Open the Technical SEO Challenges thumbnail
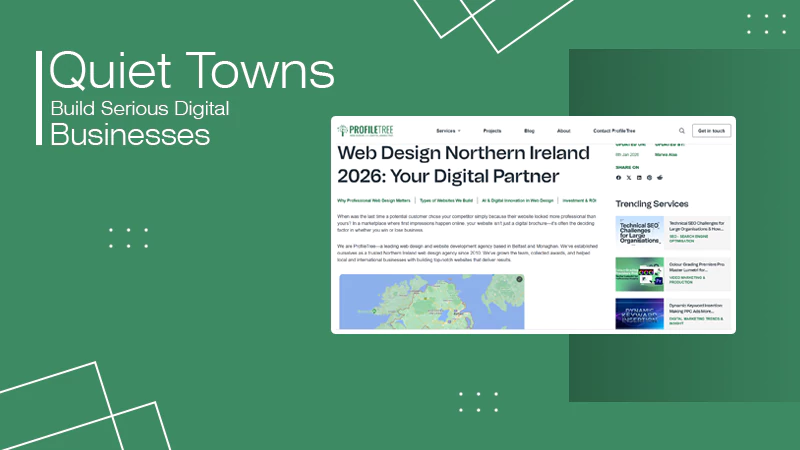Viewport: 800px width, 450px height. coord(639,233)
